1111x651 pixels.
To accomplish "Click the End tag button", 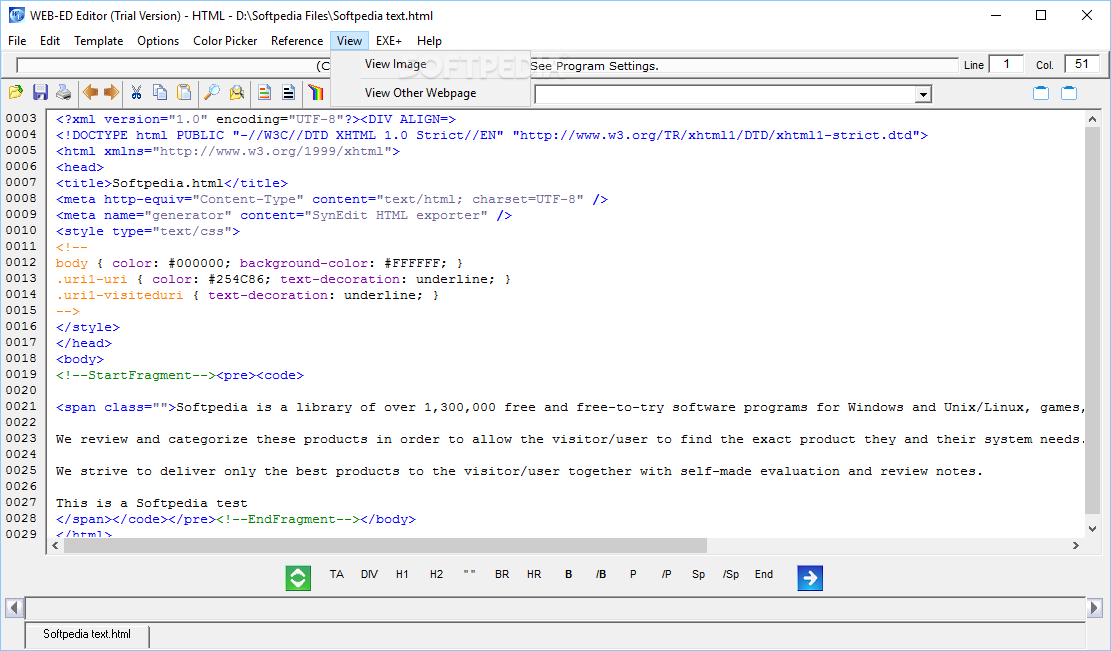I will [764, 574].
